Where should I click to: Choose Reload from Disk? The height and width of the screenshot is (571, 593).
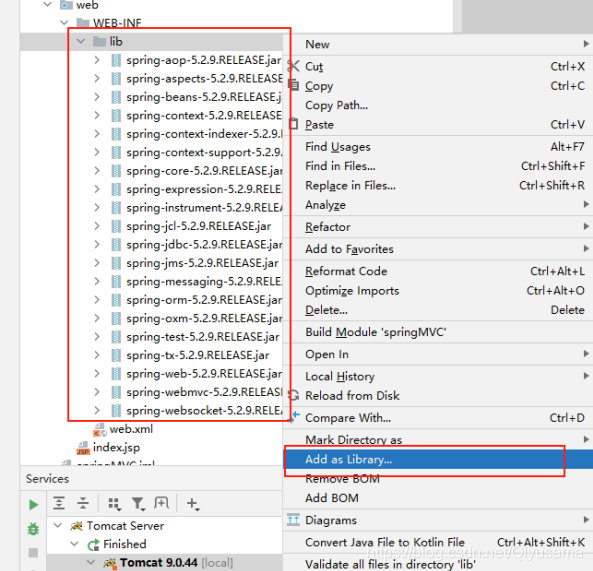[x=438, y=396]
